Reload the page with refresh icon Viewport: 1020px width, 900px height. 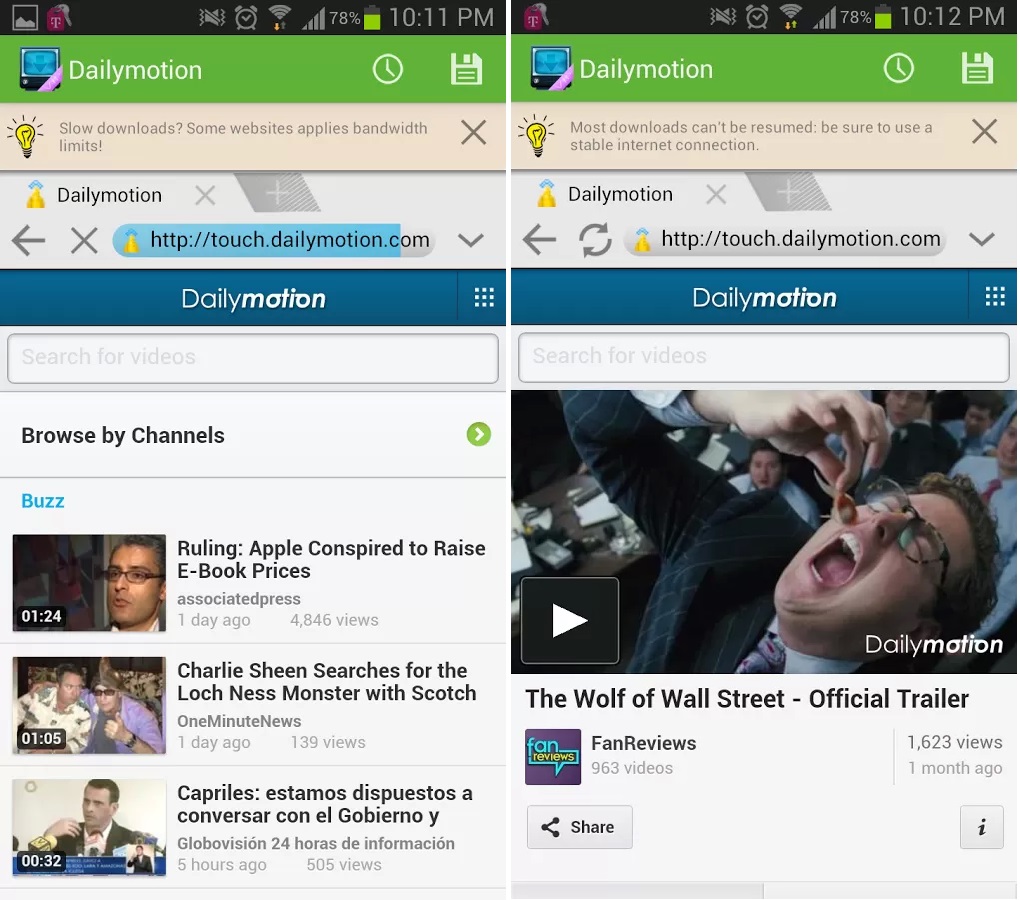[x=595, y=239]
